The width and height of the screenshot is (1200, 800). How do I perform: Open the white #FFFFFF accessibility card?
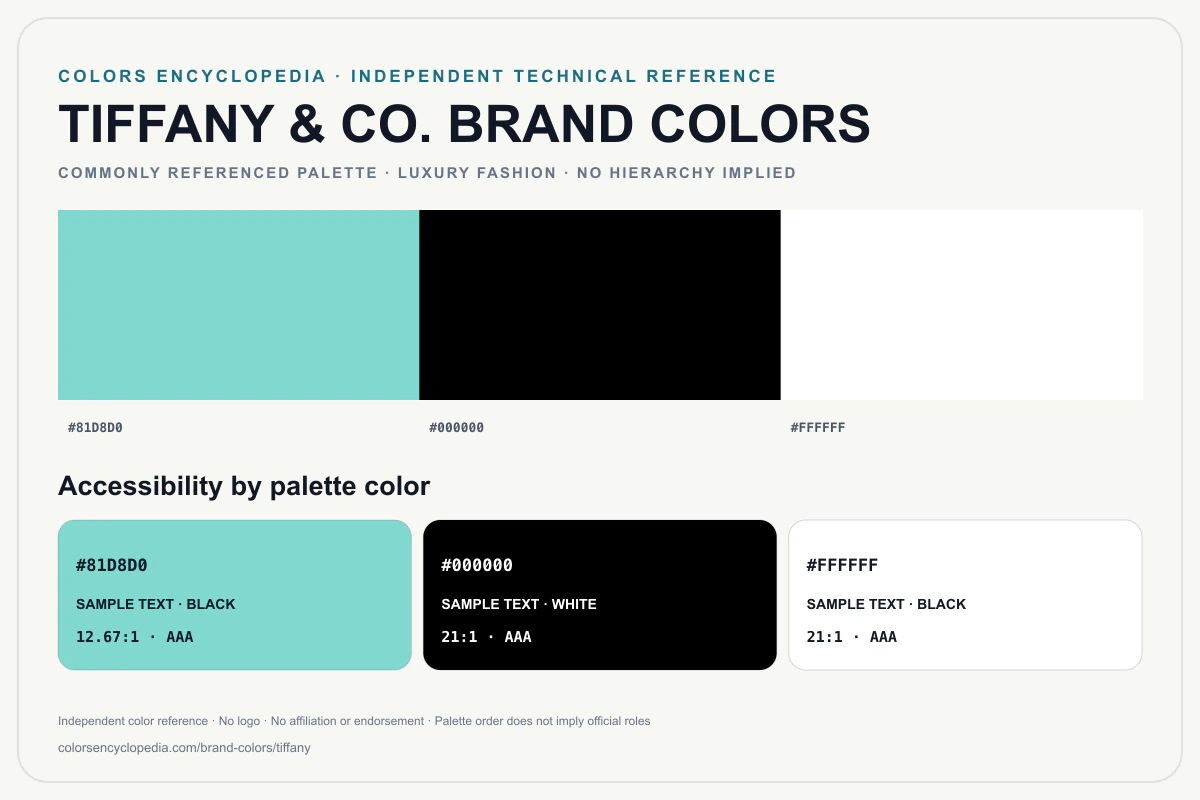tap(965, 595)
